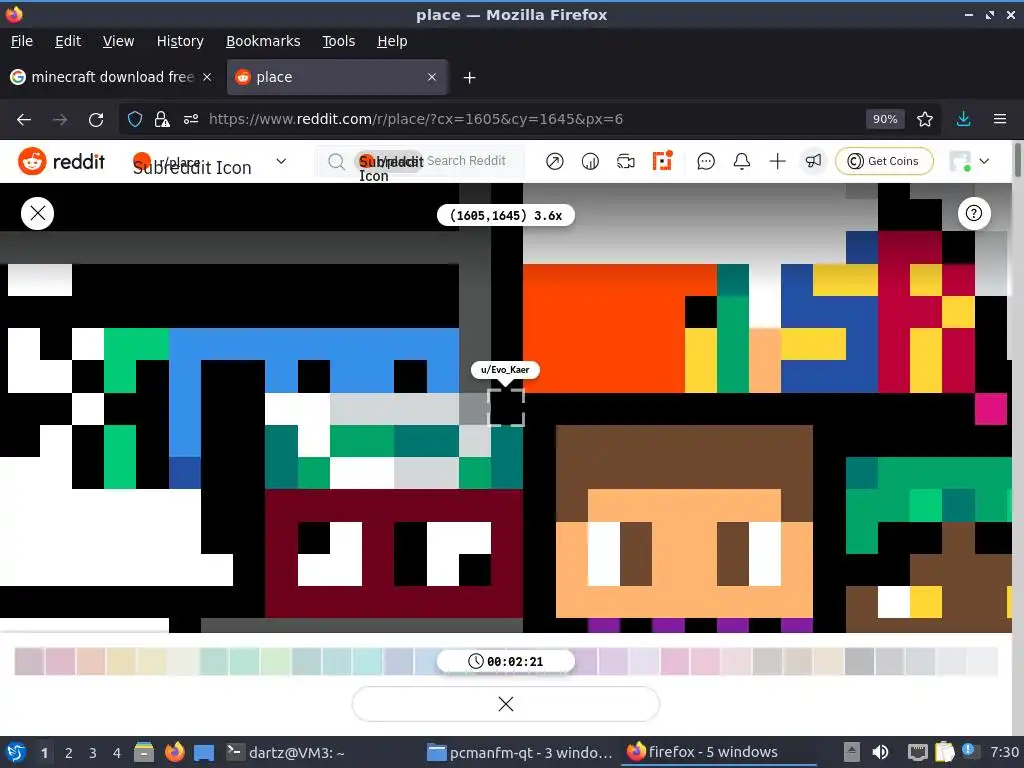Click the 00:02:21 cooldown timer
The height and width of the screenshot is (768, 1024).
505,662
